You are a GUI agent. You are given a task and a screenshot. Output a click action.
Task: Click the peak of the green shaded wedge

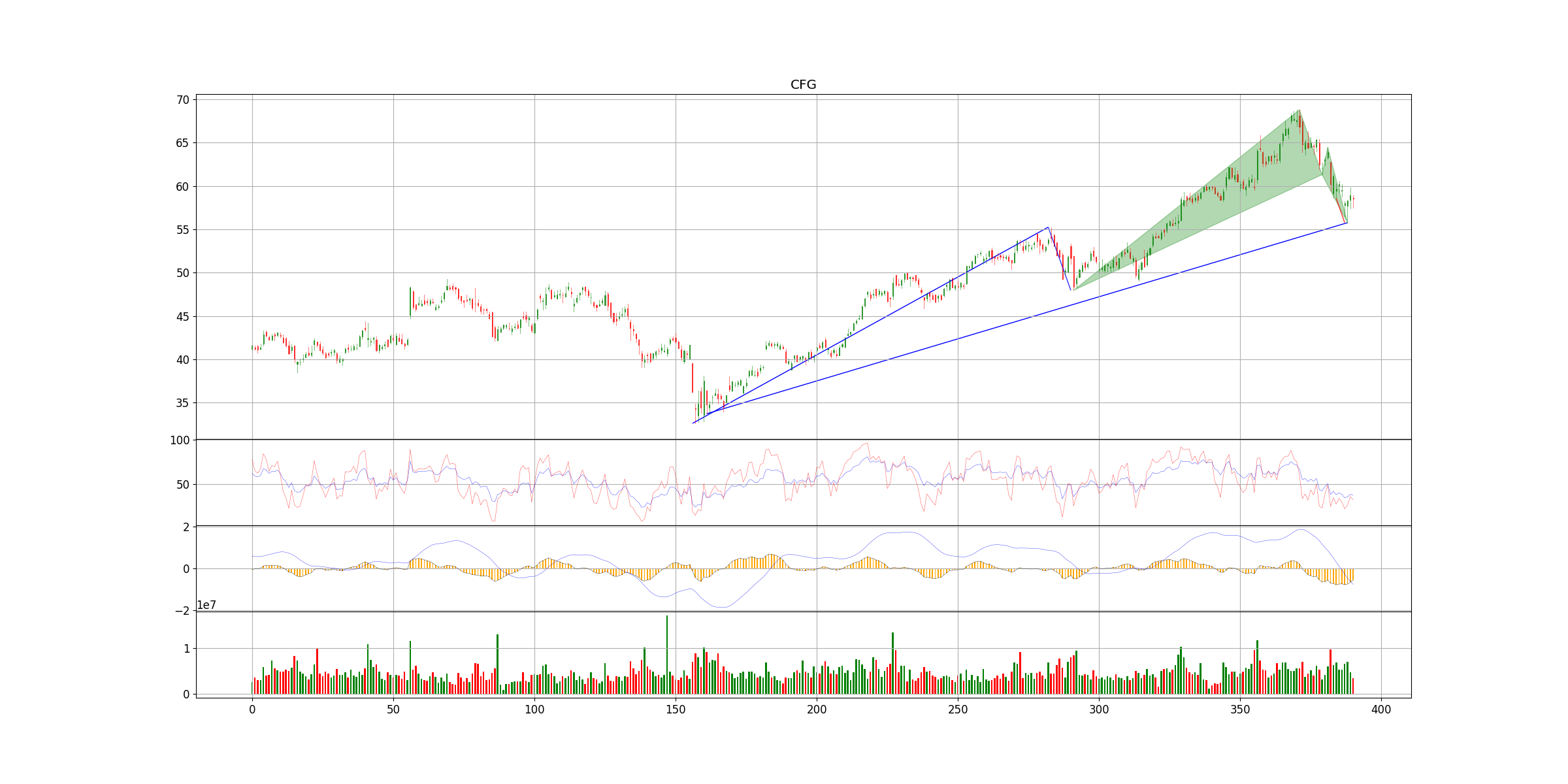1299,110
